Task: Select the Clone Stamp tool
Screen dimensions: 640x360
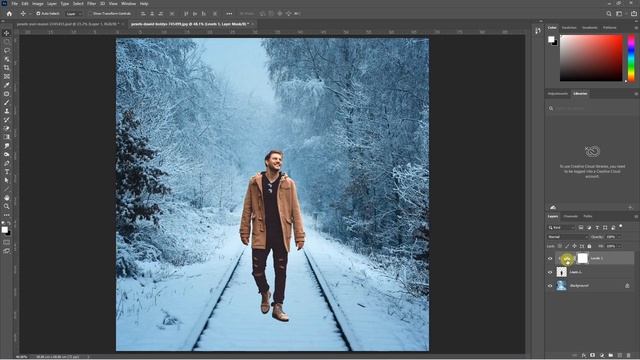Action: tap(7, 111)
